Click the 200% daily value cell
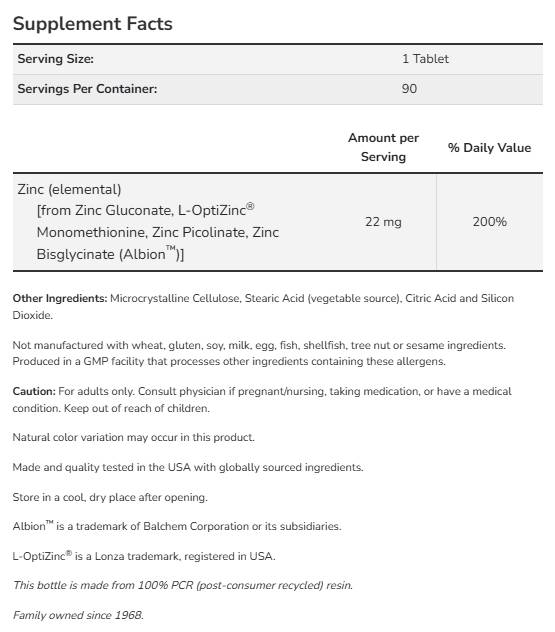This screenshot has width=555, height=632. click(490, 222)
